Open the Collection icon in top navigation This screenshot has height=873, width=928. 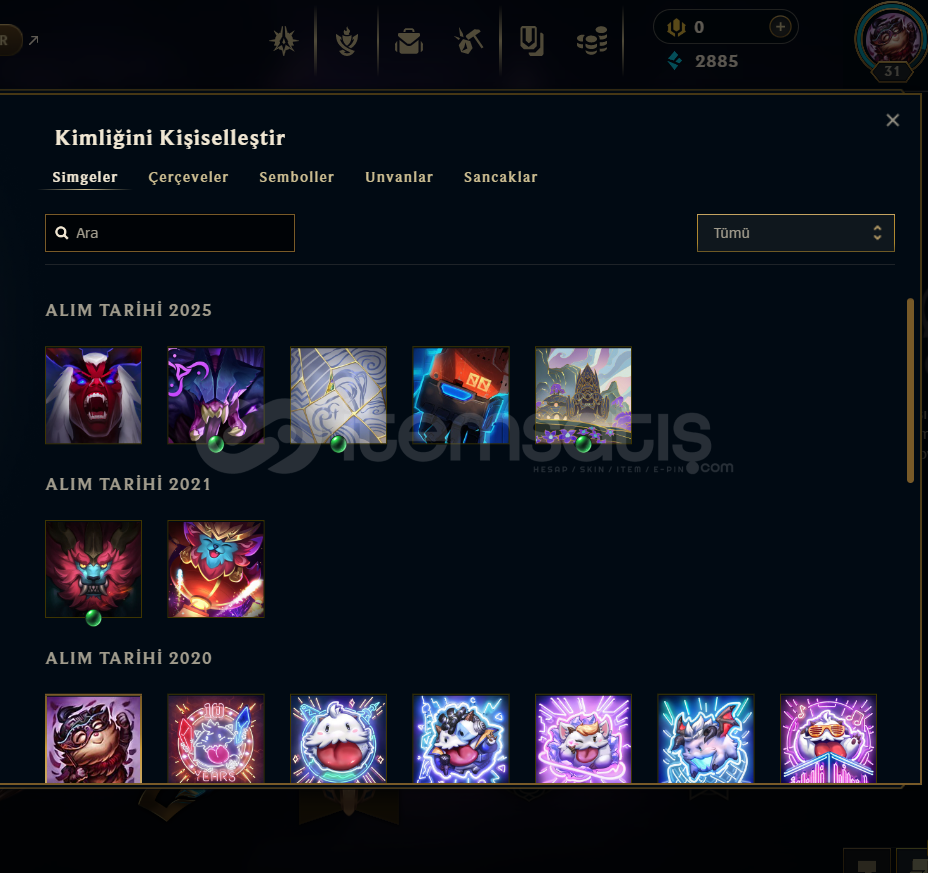(x=347, y=41)
